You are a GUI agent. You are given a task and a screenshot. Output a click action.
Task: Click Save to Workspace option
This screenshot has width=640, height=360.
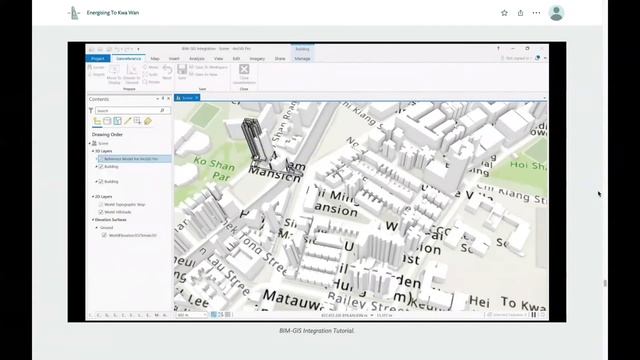(x=208, y=67)
